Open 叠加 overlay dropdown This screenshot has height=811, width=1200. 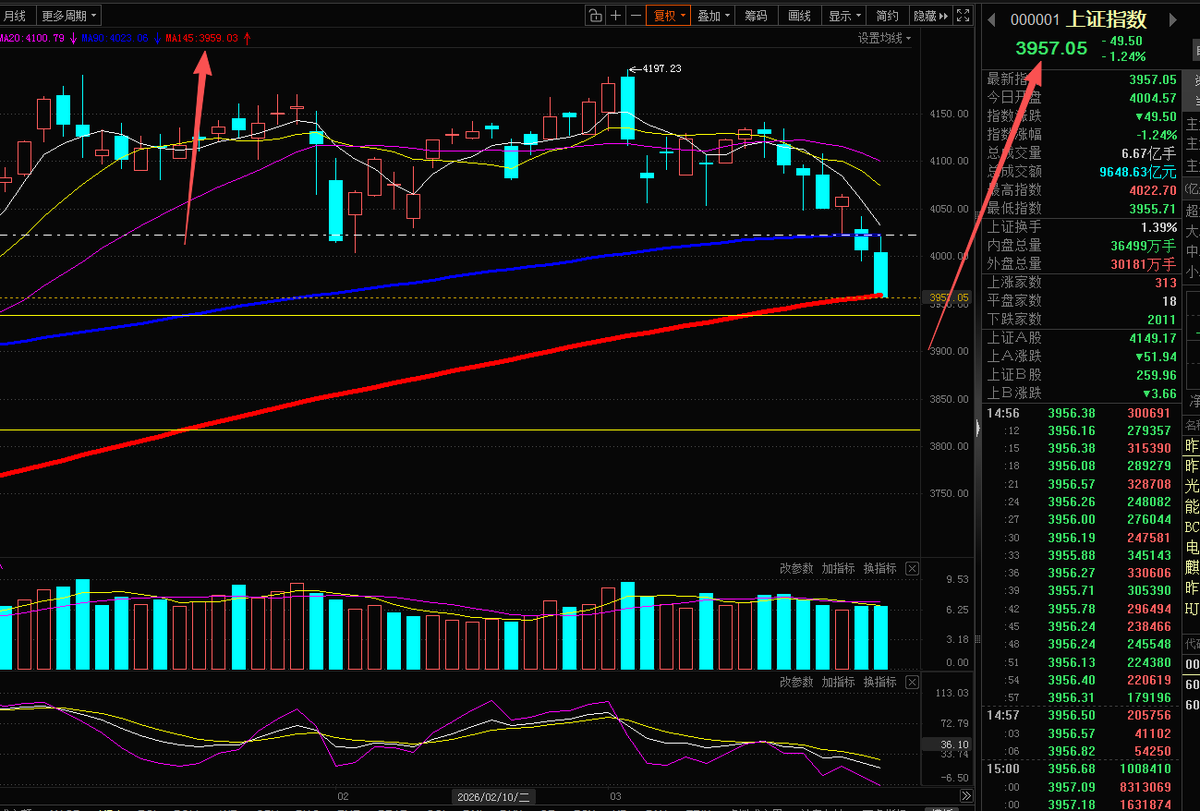tap(714, 15)
